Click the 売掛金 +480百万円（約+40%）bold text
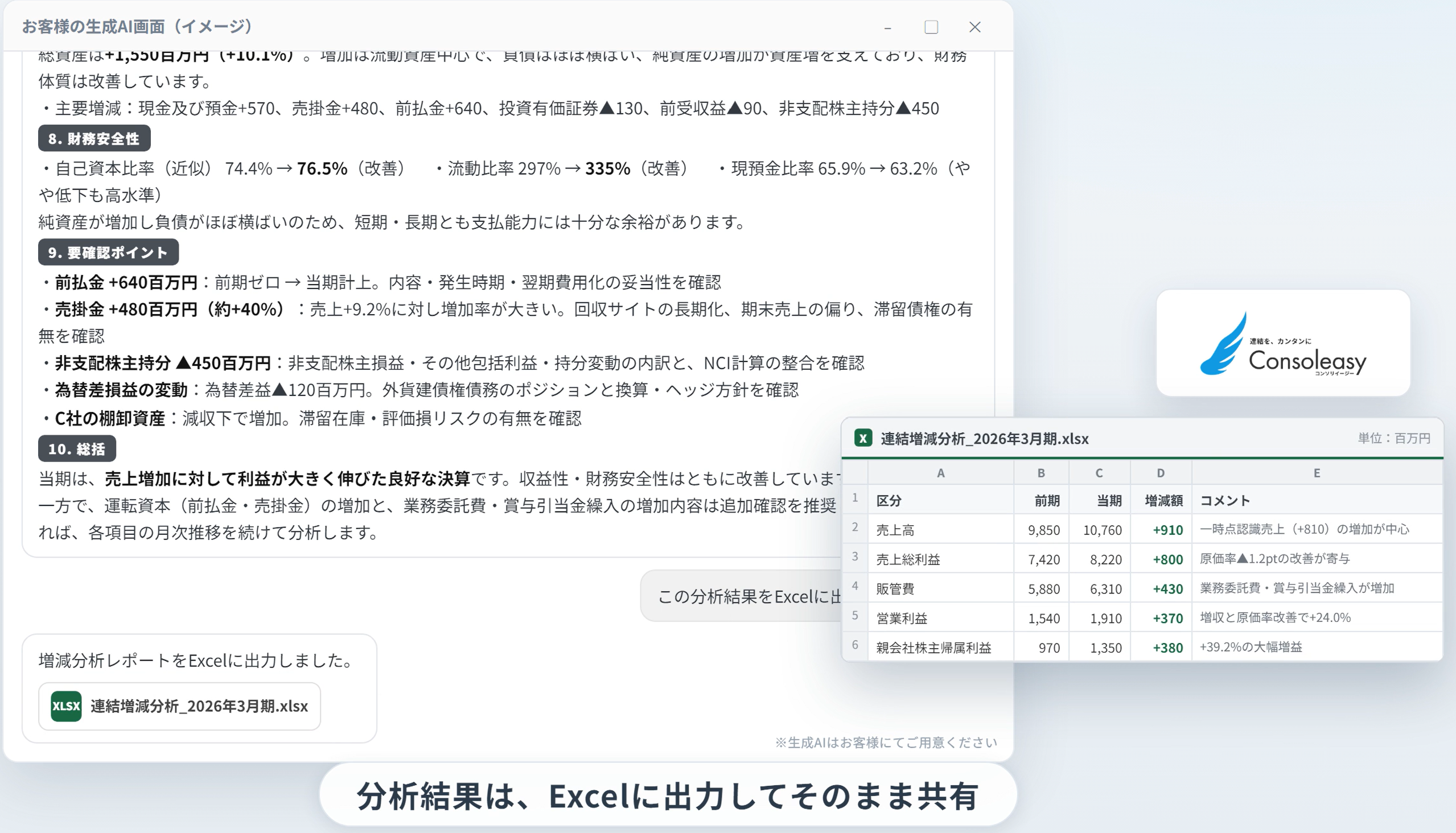1456x833 pixels. click(x=170, y=309)
